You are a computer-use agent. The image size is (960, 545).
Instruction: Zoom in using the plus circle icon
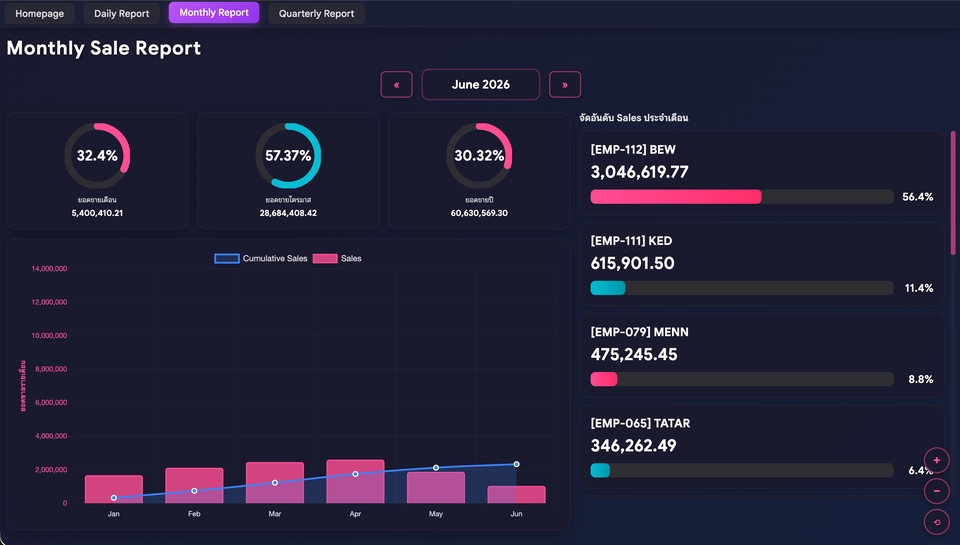click(936, 460)
